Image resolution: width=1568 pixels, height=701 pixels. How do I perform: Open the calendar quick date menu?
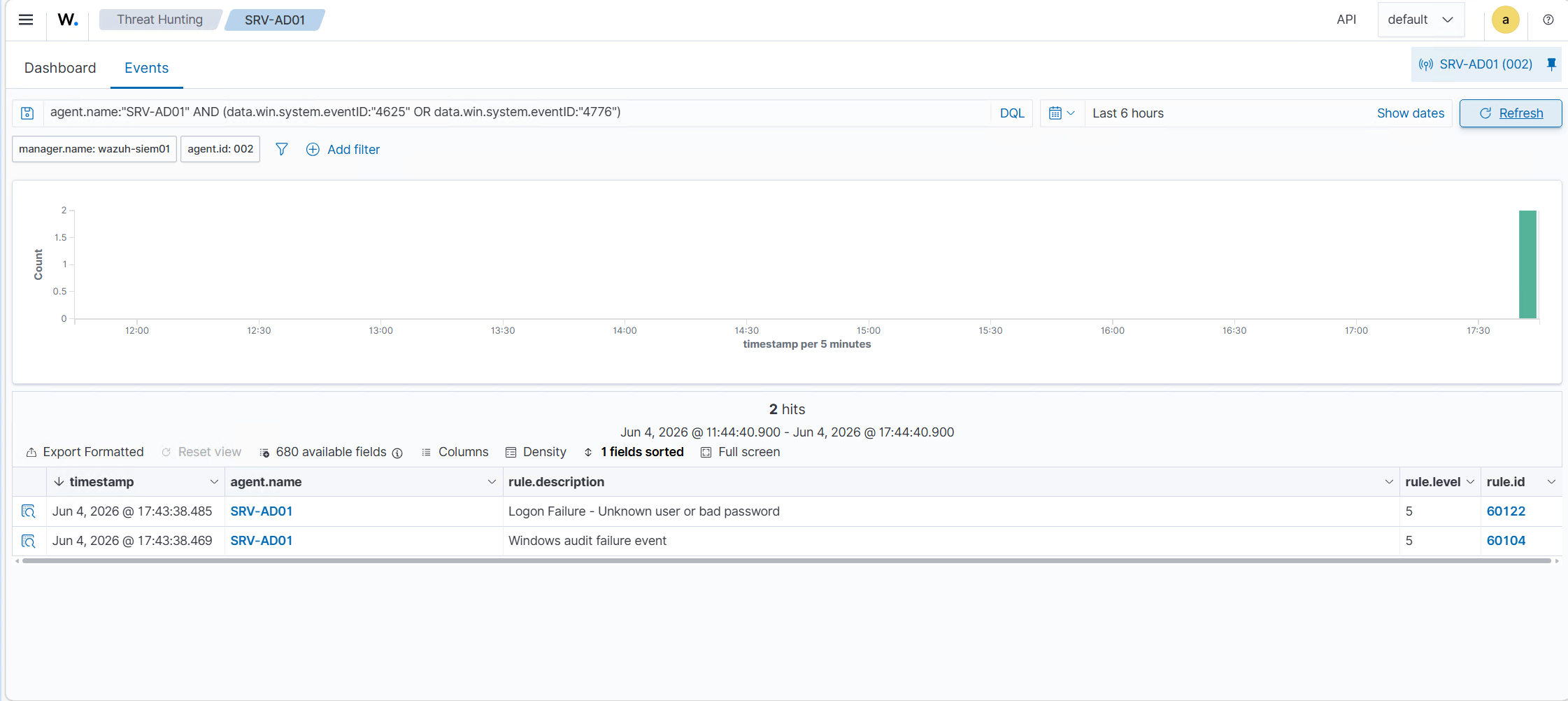pyautogui.click(x=1062, y=113)
